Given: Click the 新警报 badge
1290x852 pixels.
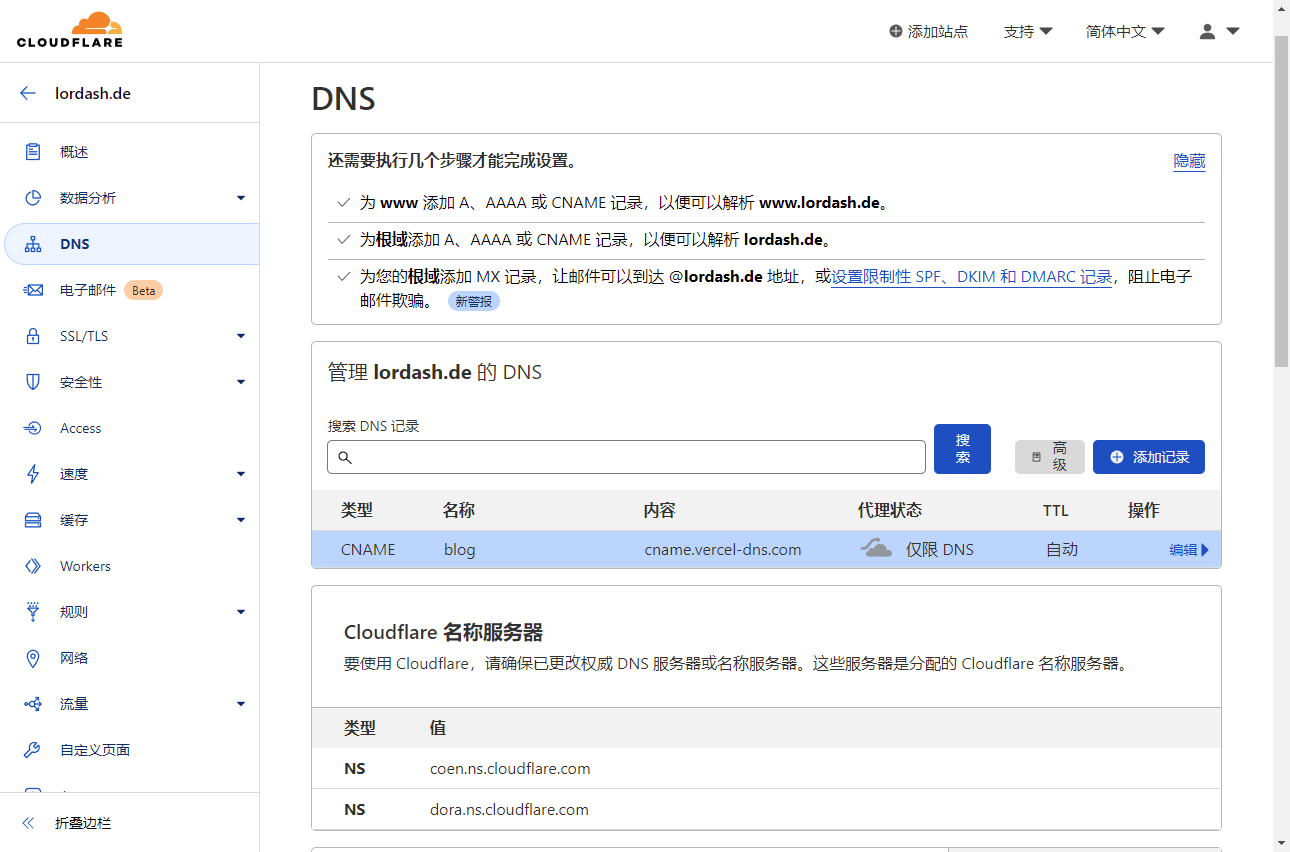Looking at the screenshot, I should tap(473, 301).
